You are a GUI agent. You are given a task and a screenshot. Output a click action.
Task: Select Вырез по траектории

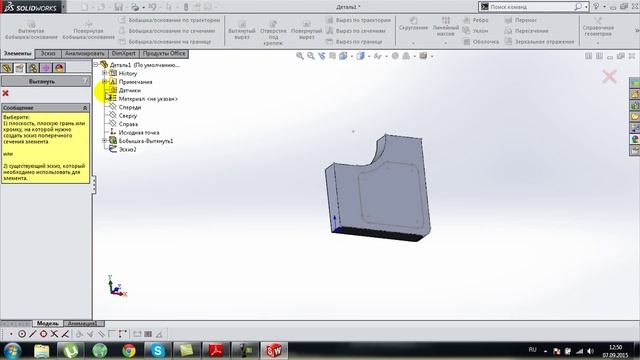point(358,20)
